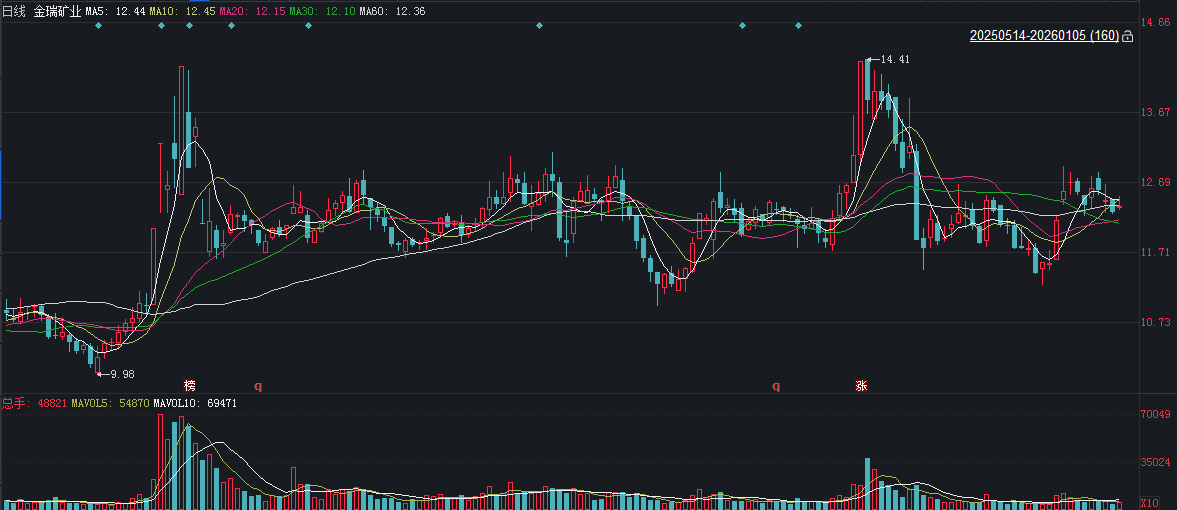The image size is (1177, 510).
Task: Click the 14.41 high price annotation
Action: 894,60
